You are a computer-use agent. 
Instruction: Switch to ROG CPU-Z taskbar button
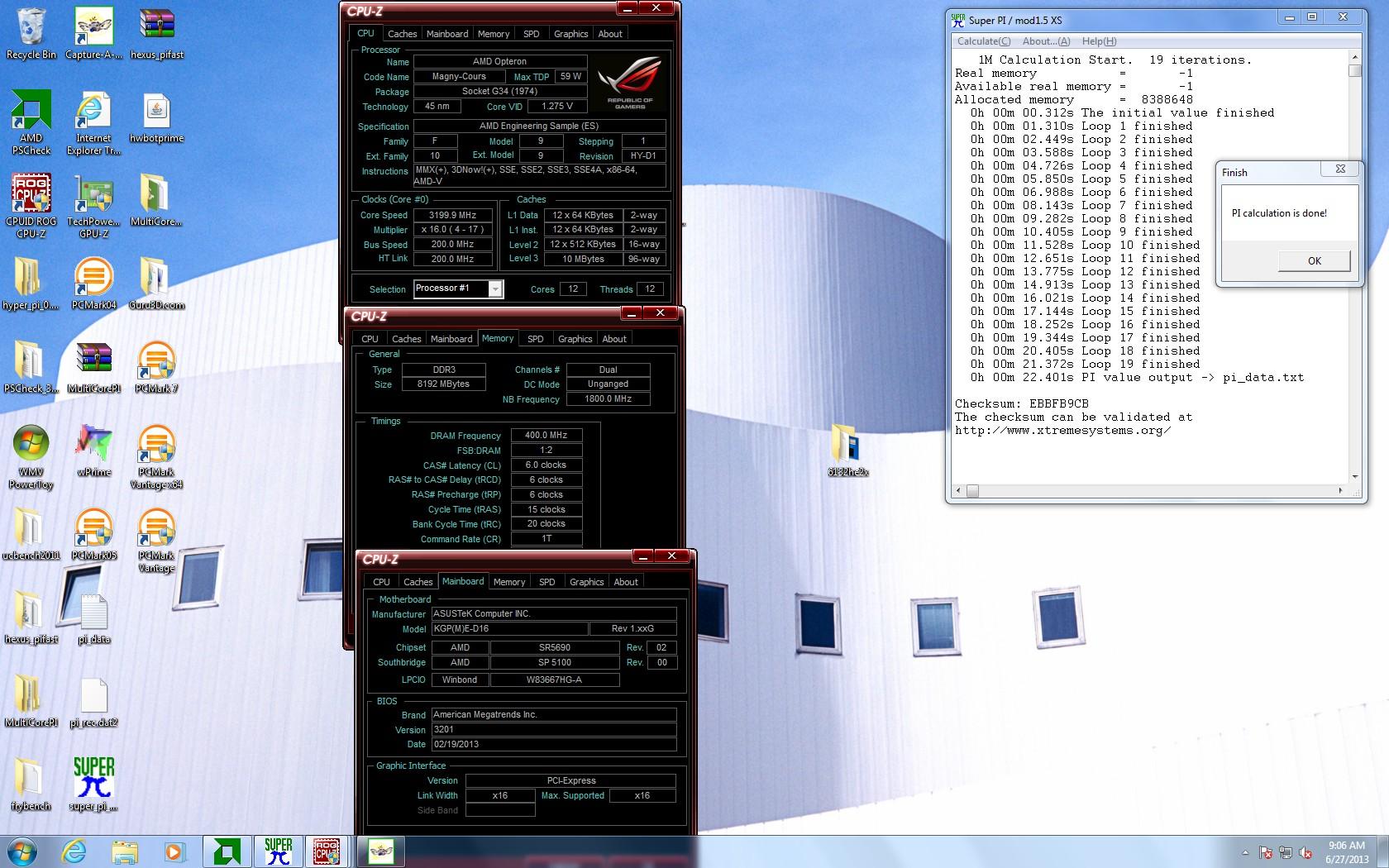click(327, 851)
